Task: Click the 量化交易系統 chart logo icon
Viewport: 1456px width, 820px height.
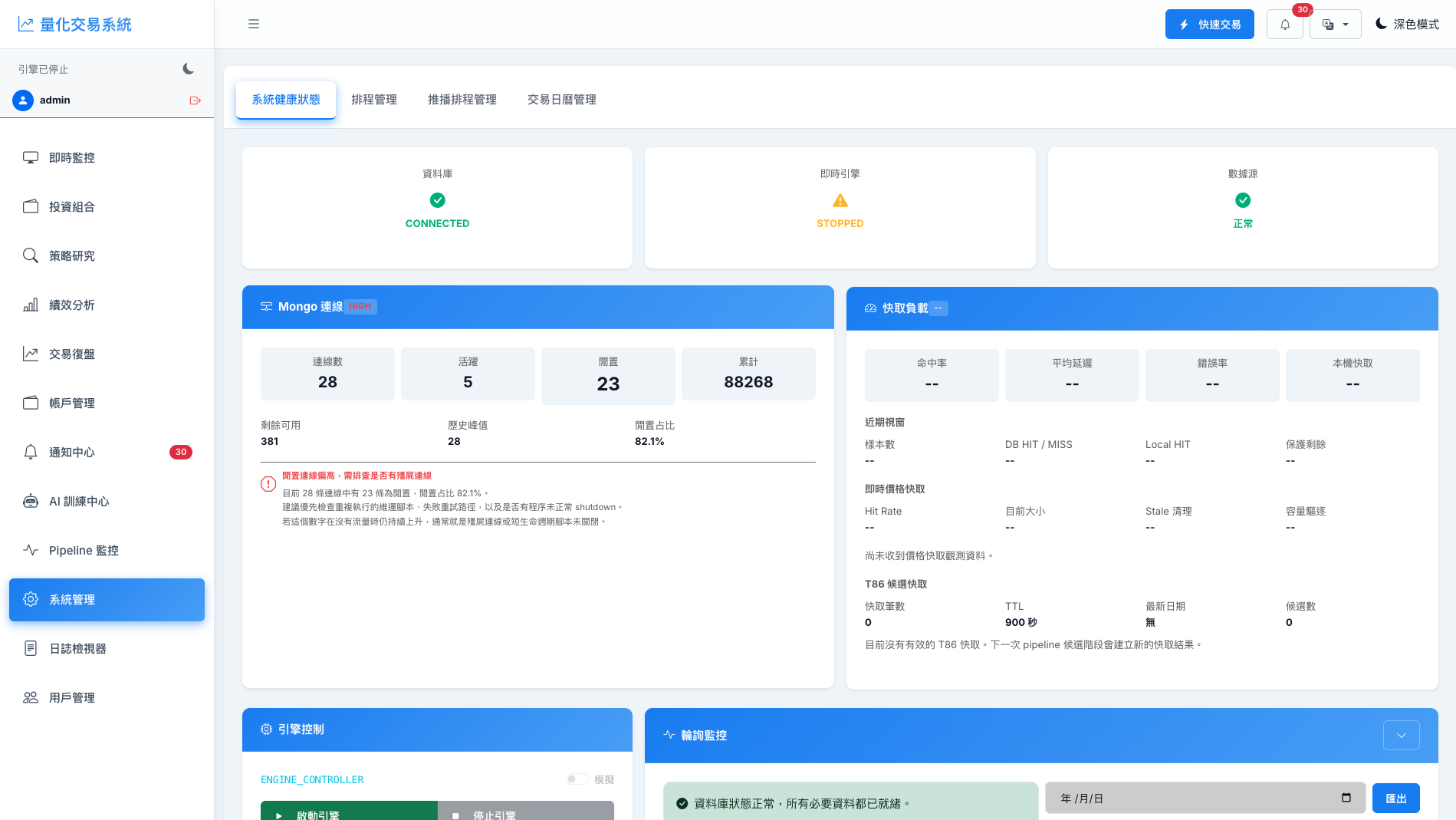Action: tap(26, 25)
